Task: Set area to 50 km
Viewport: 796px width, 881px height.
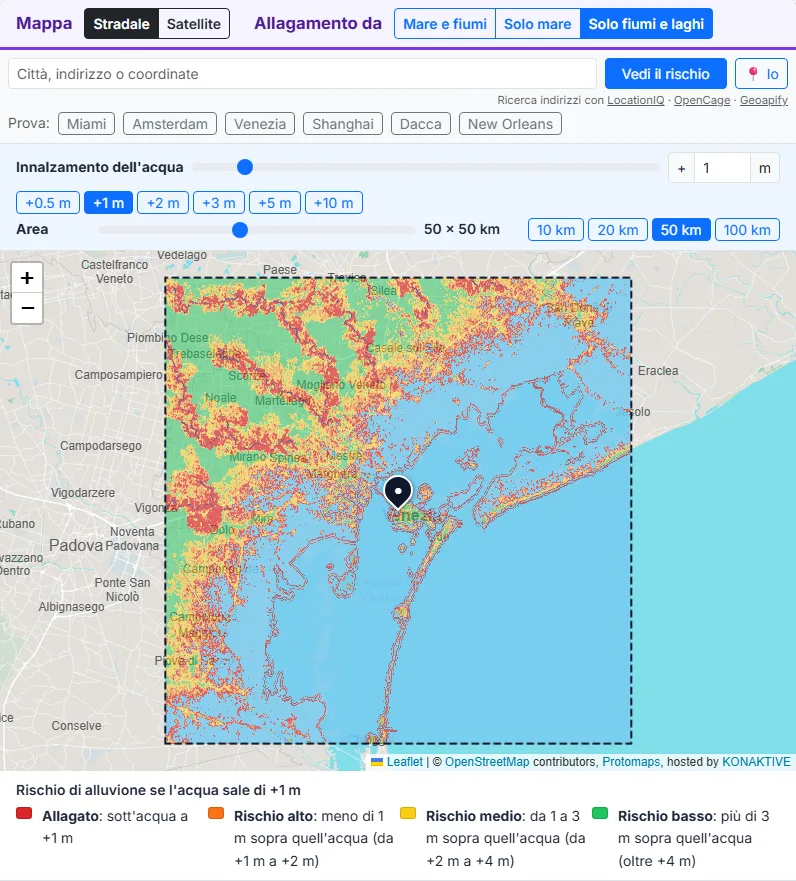Action: click(681, 230)
